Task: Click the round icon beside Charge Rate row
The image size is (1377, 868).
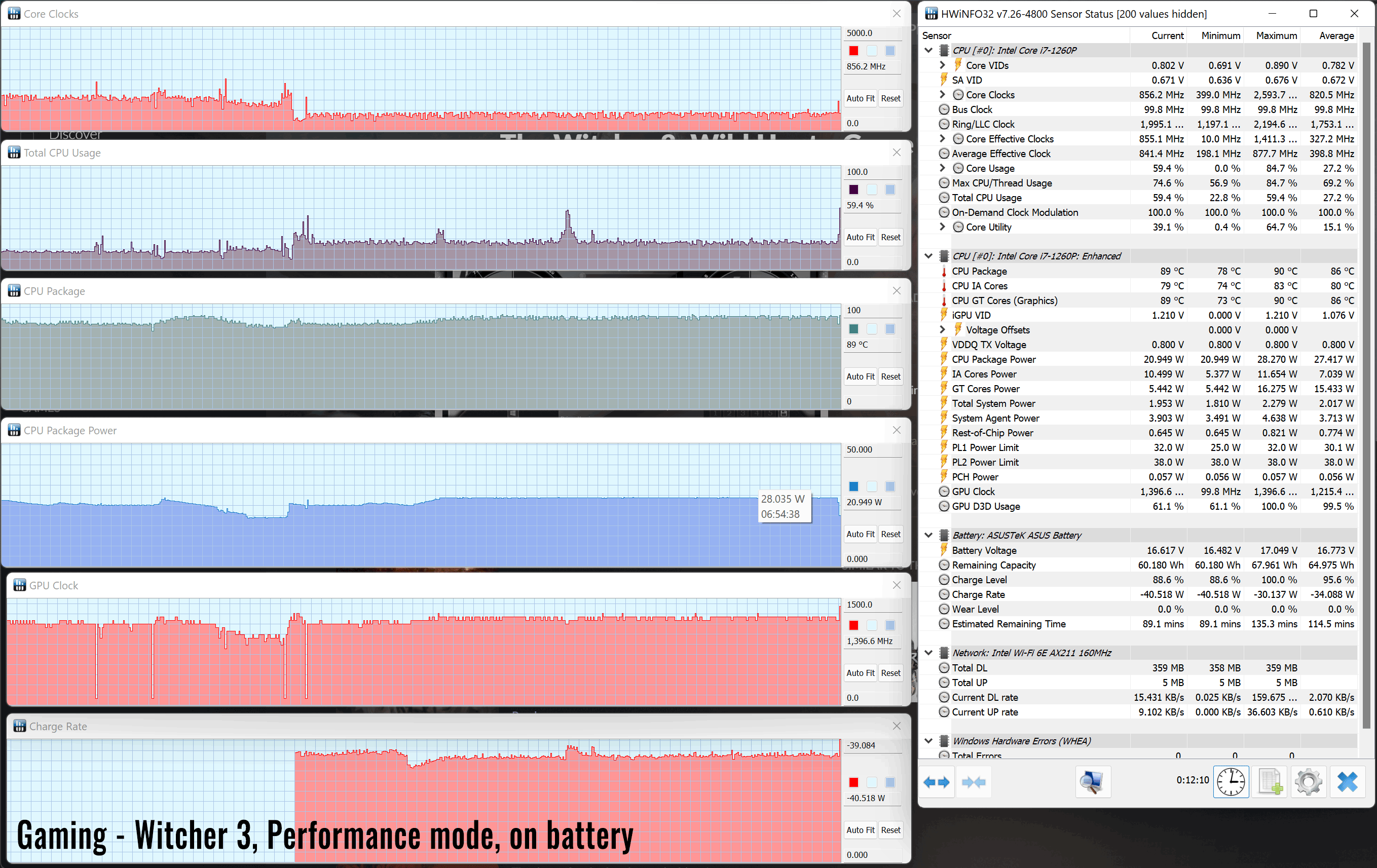Action: point(944,594)
